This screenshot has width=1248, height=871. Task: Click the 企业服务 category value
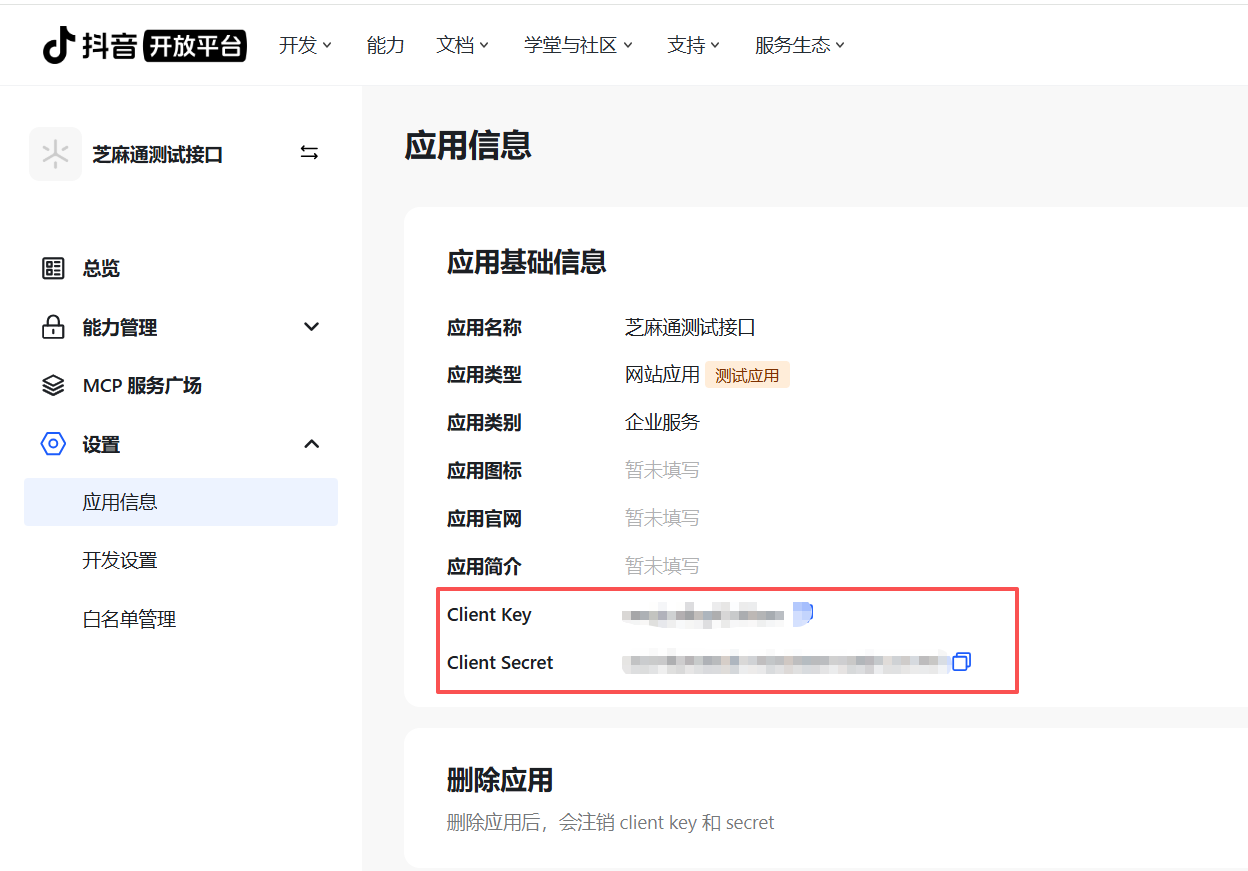662,423
